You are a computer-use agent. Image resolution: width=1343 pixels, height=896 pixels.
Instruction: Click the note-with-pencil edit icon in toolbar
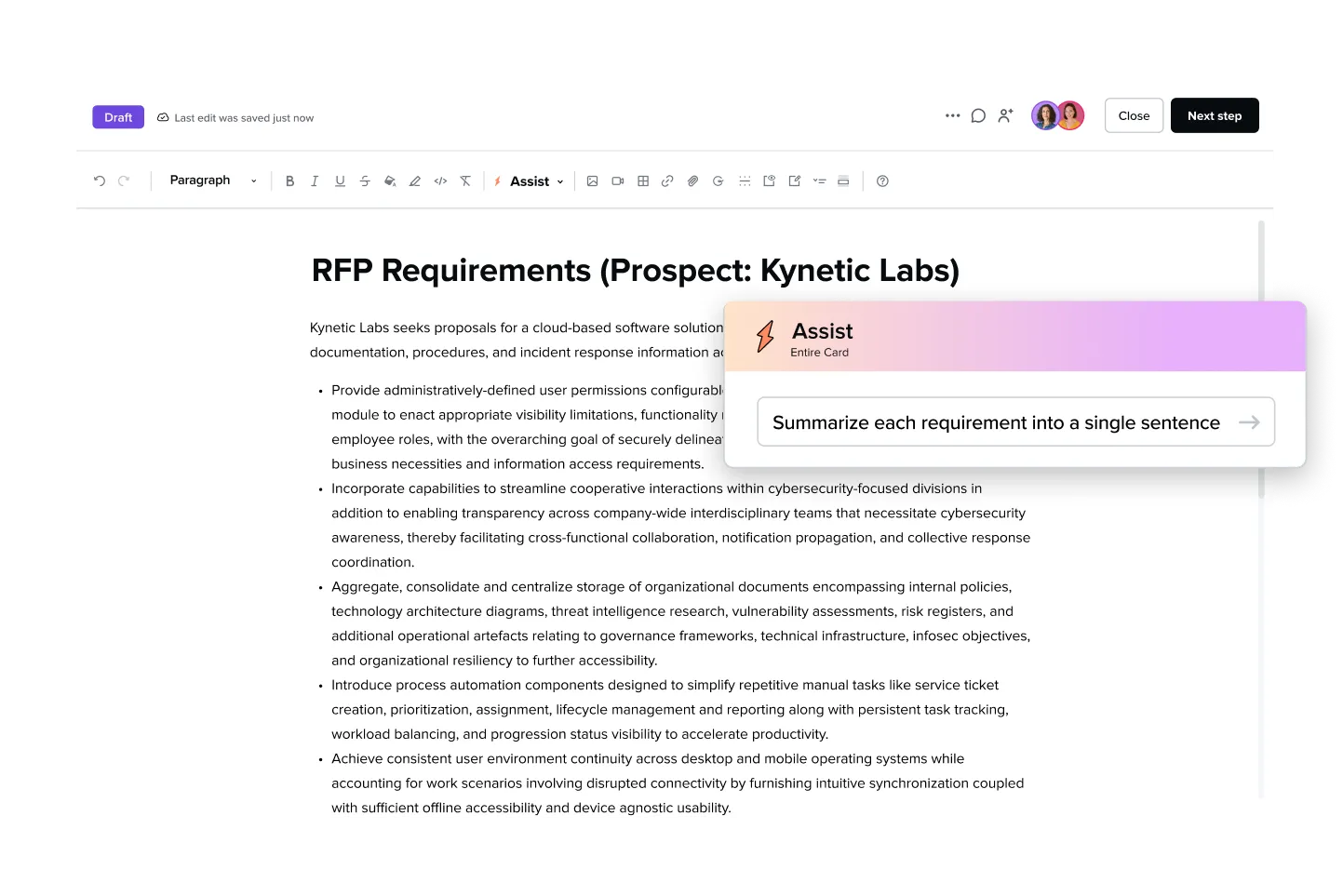(x=795, y=181)
